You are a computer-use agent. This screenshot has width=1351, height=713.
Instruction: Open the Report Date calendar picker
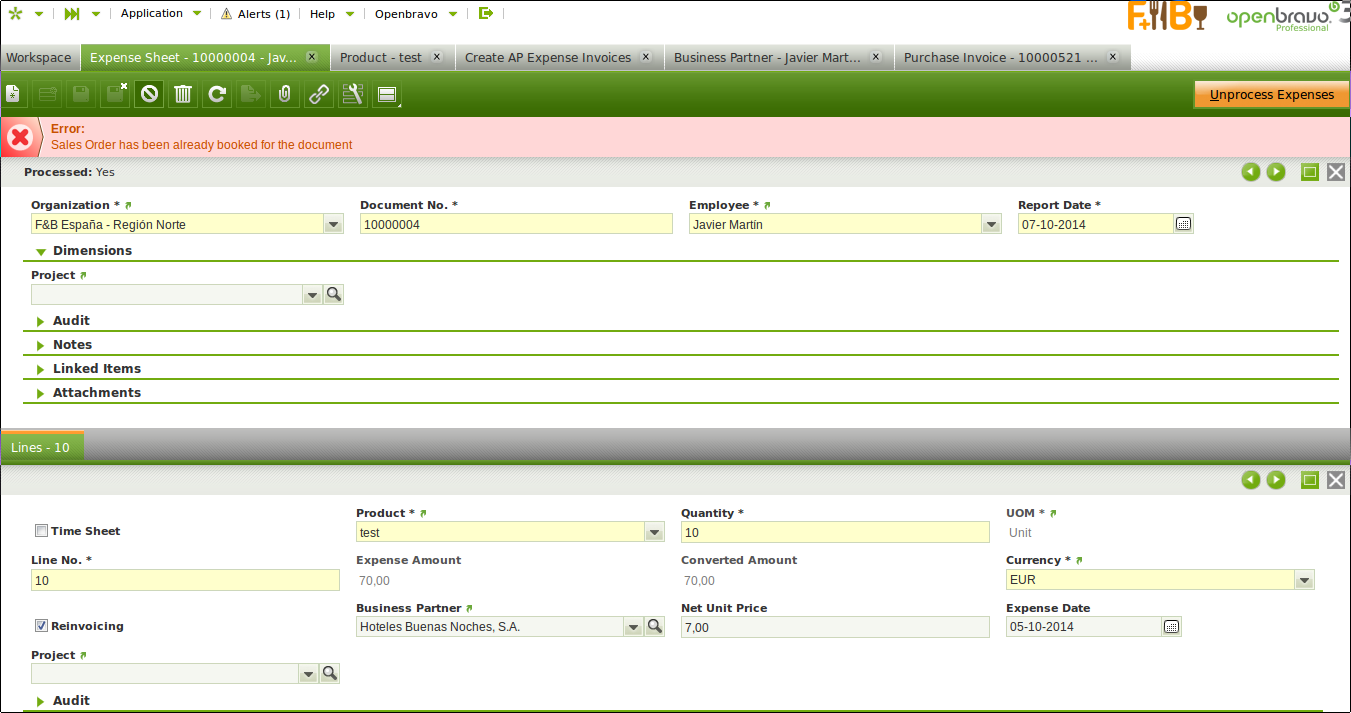click(x=1184, y=224)
